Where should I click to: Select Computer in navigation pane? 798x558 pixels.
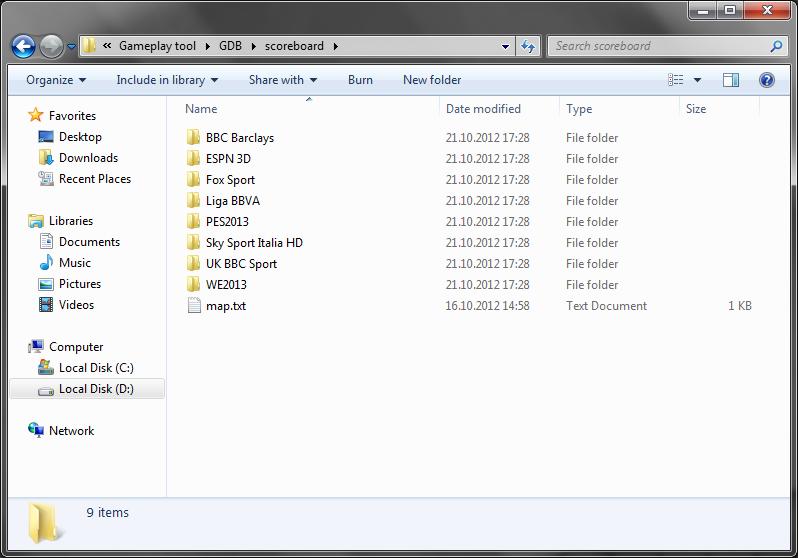76,347
